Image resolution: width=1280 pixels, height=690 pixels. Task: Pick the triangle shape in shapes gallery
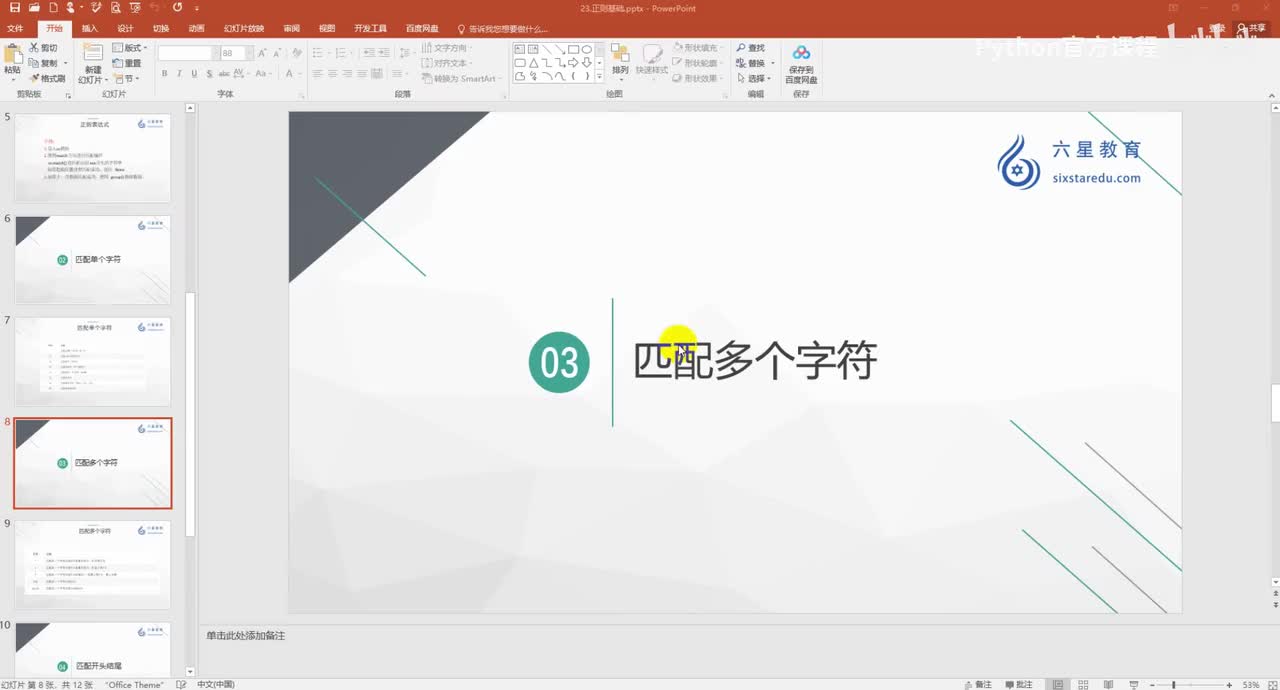tap(533, 63)
